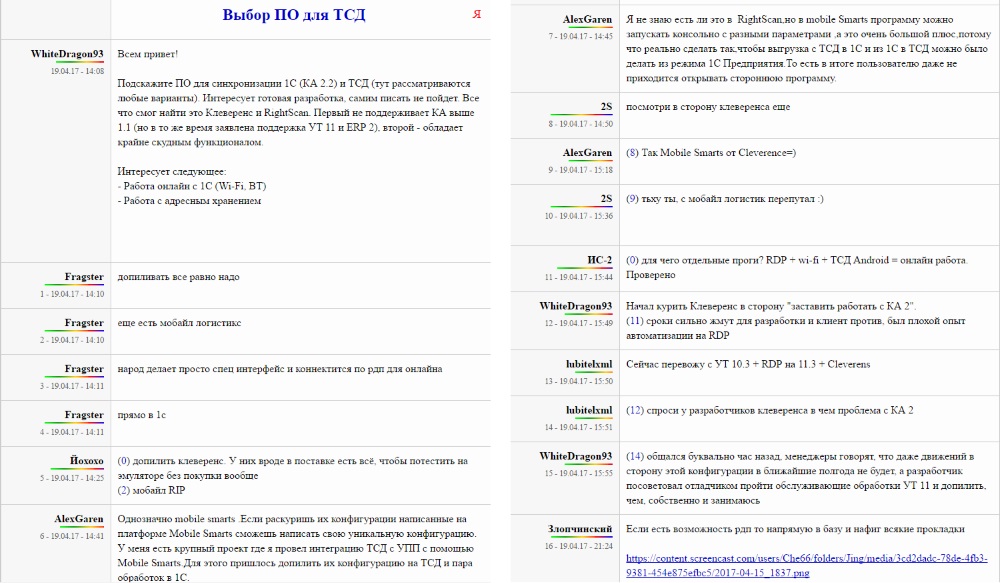The width and height of the screenshot is (1000, 583).
Task: Follow the (14) reference in WhiteDragon93's post 15
Action: click(x=635, y=457)
